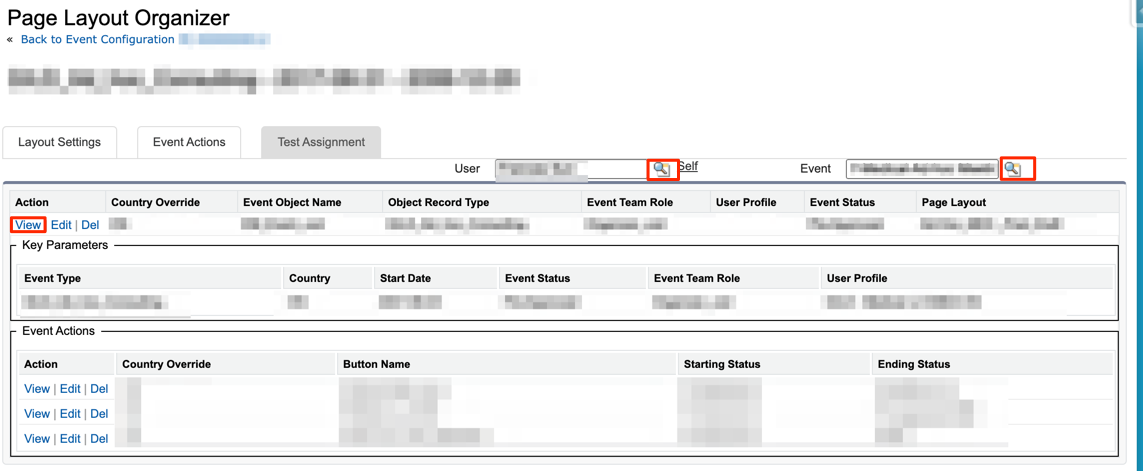Viewport: 1143px width, 471px height.
Task: Click Del in the page layout row
Action: (x=90, y=225)
